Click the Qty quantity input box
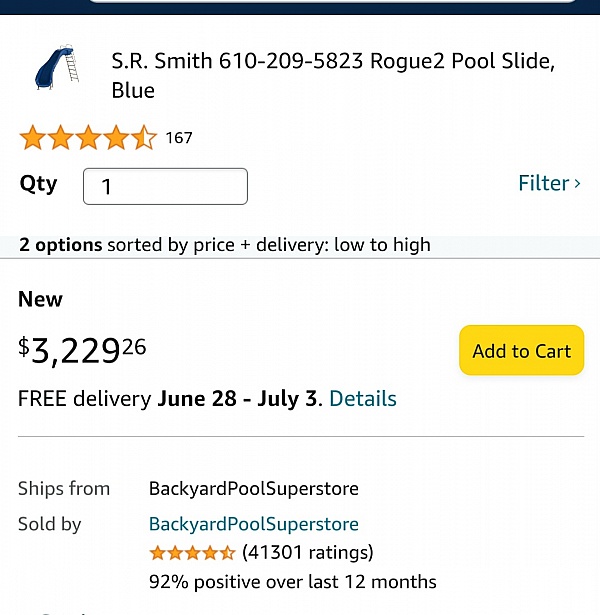This screenshot has width=600, height=615. click(x=165, y=187)
